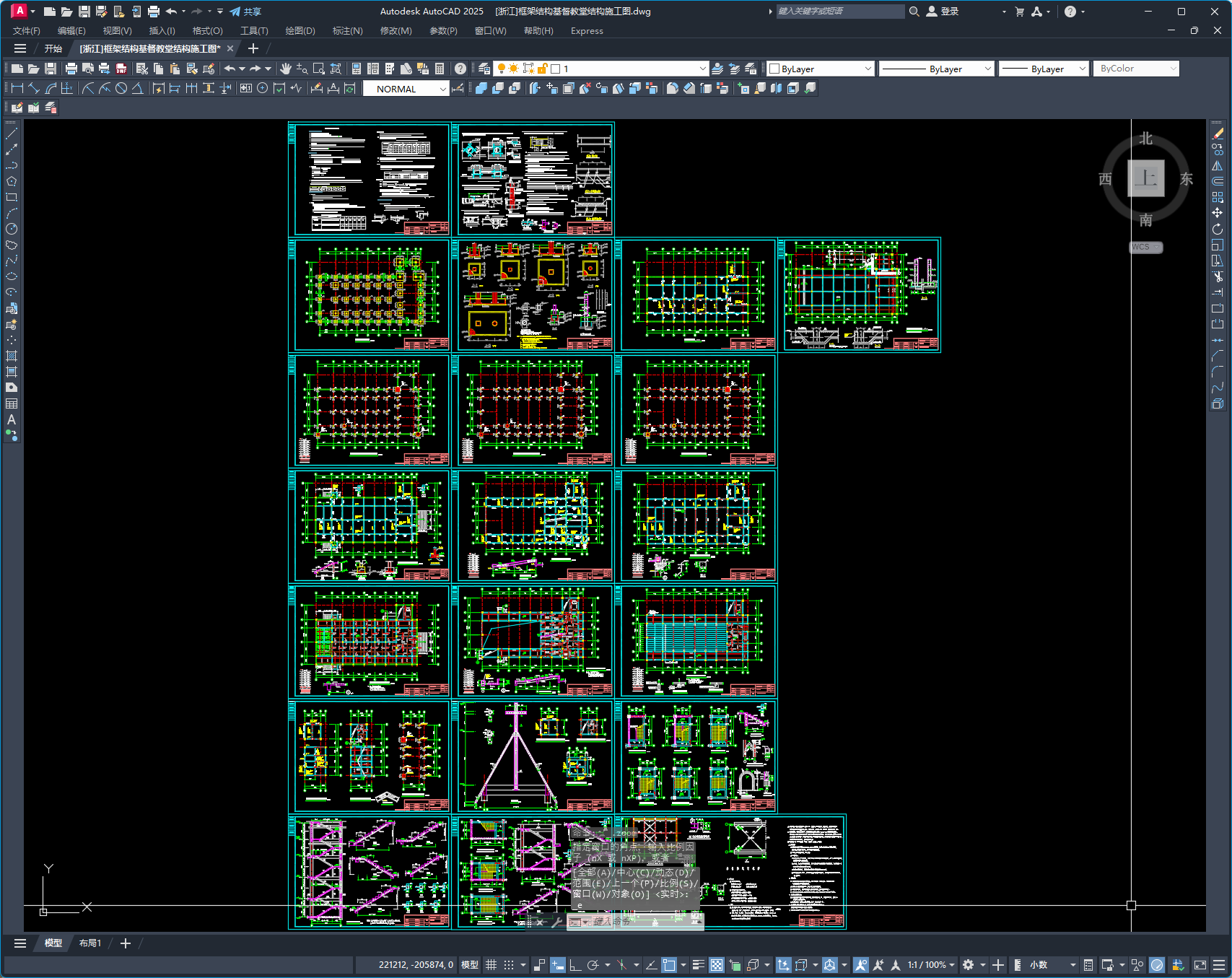Toggle transparency display in status bar
This screenshot has width=1232, height=978.
pos(716,965)
